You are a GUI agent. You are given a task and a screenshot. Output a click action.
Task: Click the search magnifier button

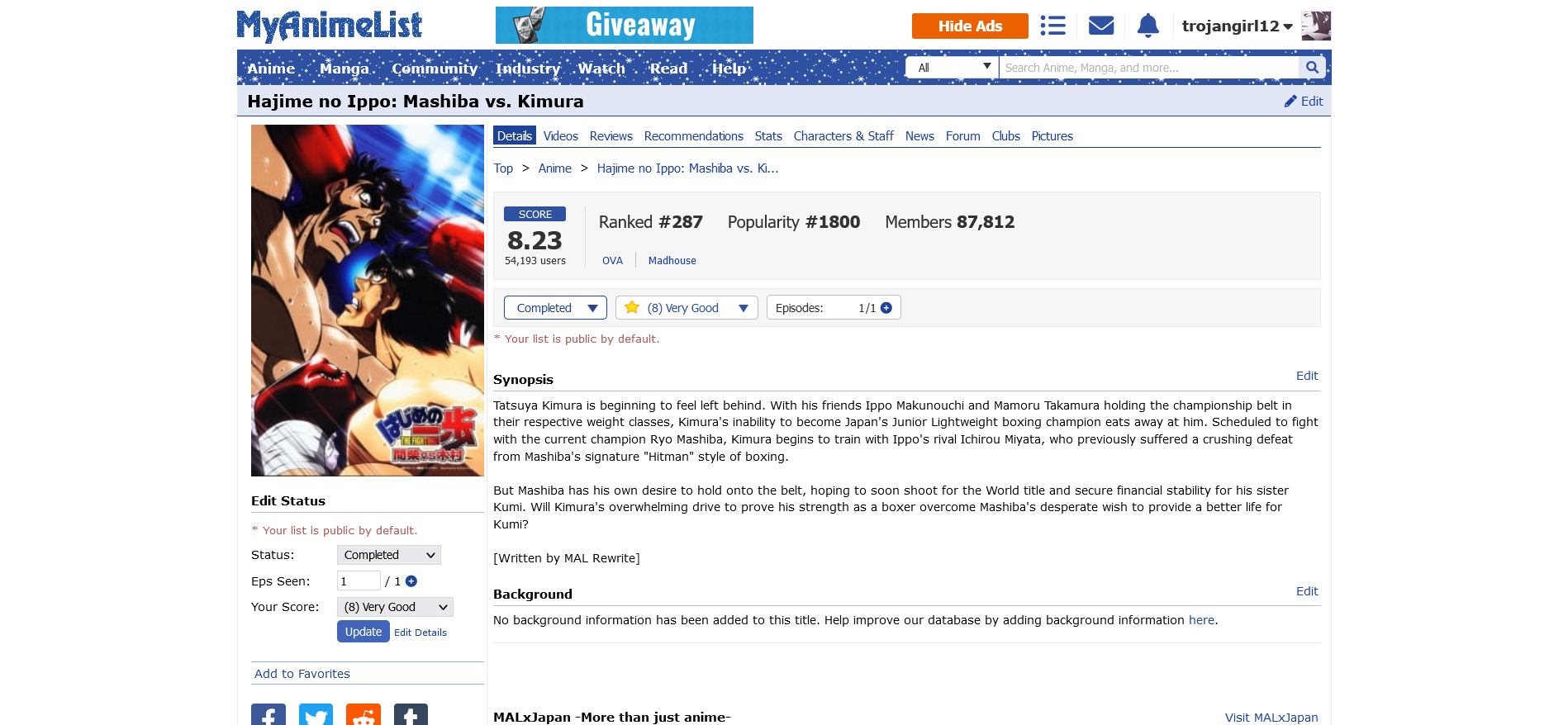pos(1312,68)
